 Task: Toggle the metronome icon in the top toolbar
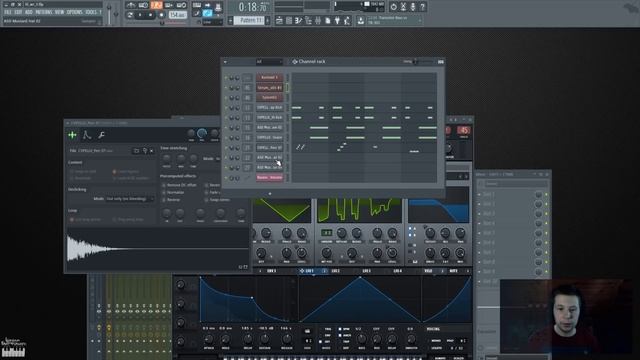(132, 5)
